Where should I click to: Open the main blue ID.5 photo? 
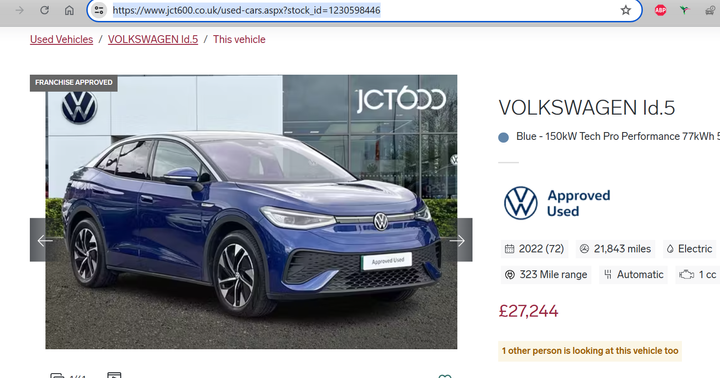tap(251, 212)
